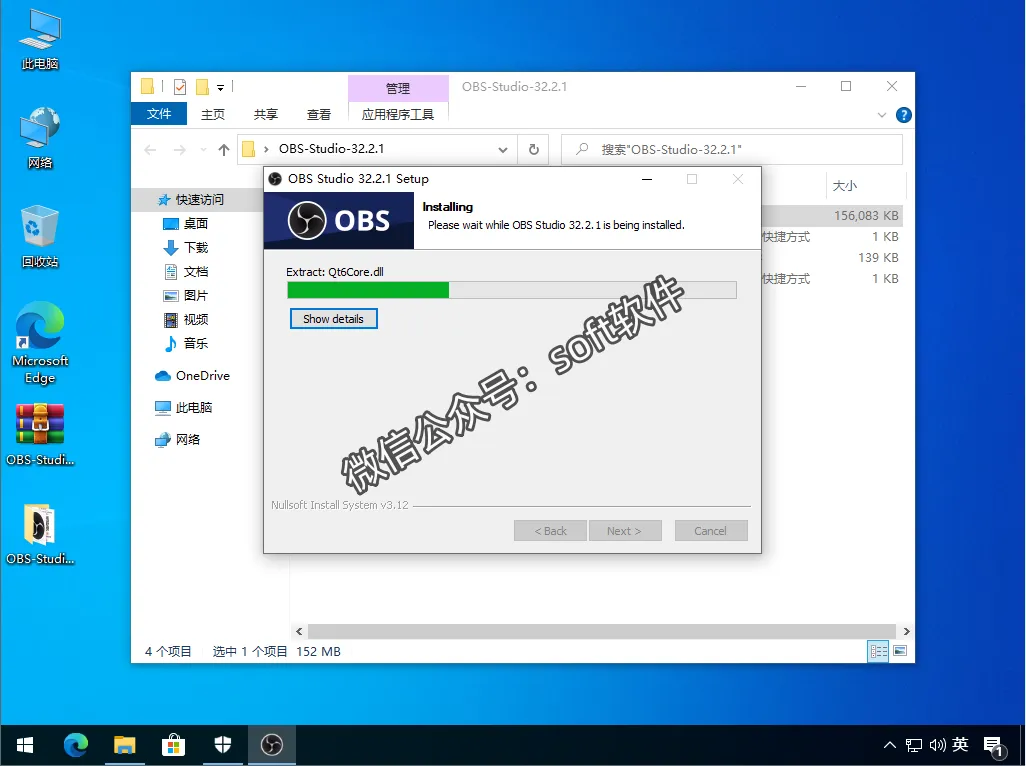
Task: Click the Show details button
Action: click(334, 319)
